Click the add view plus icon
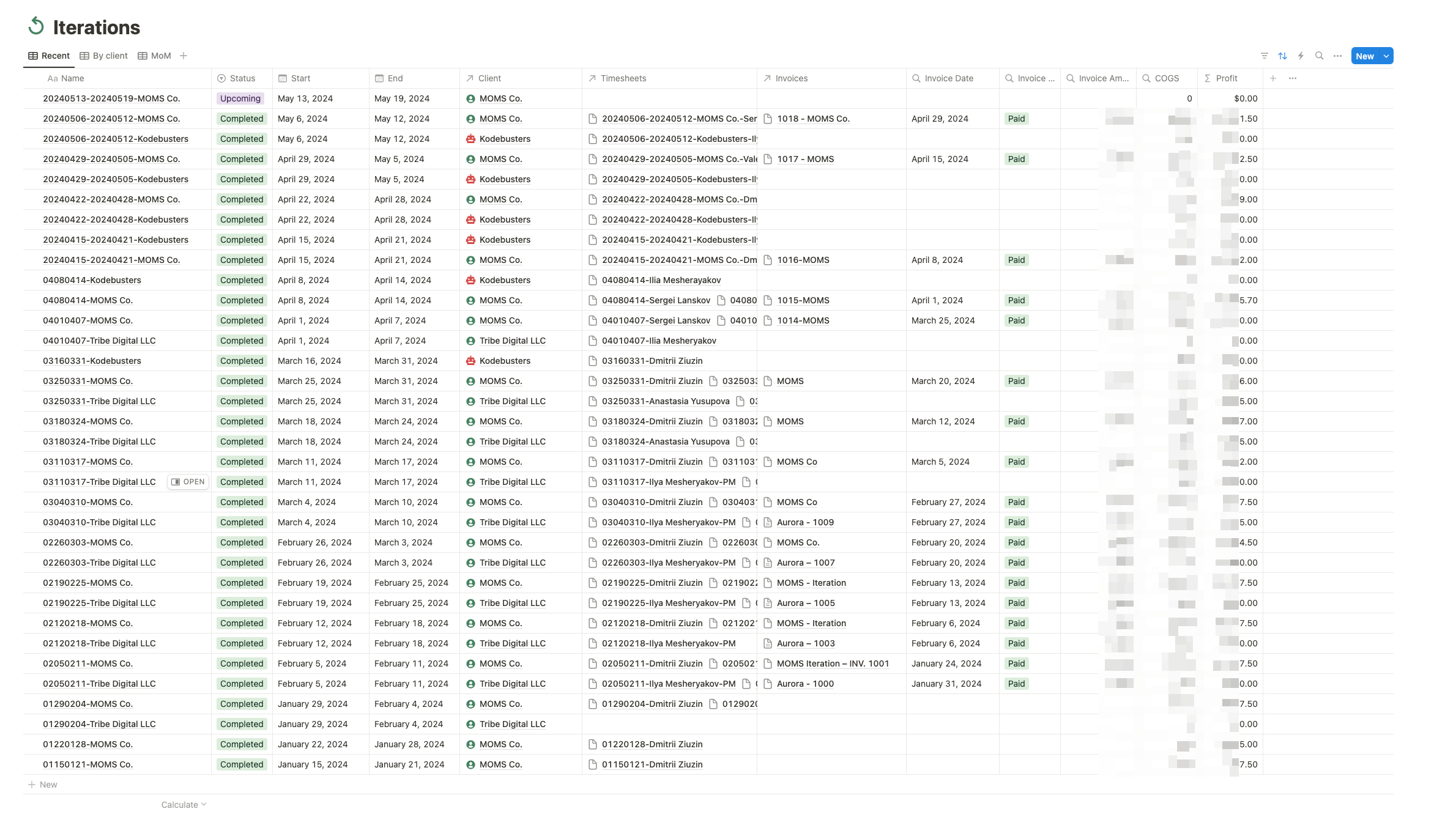 pos(184,56)
